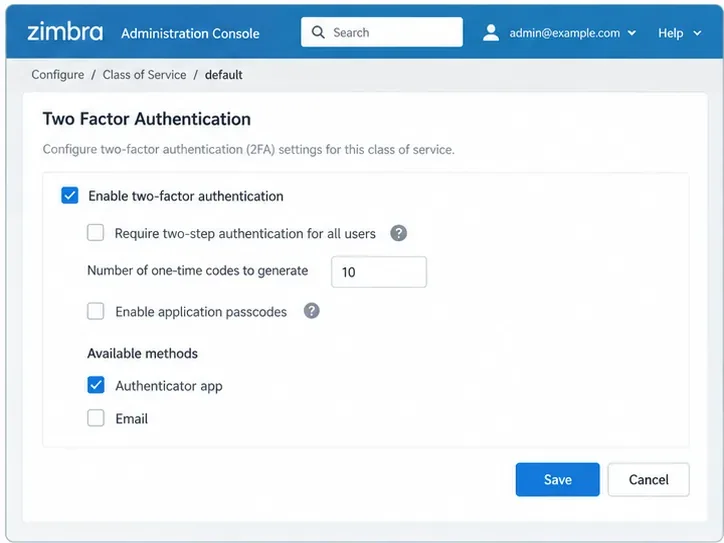Focus the Search input field
This screenshot has width=724, height=543.
pos(382,32)
